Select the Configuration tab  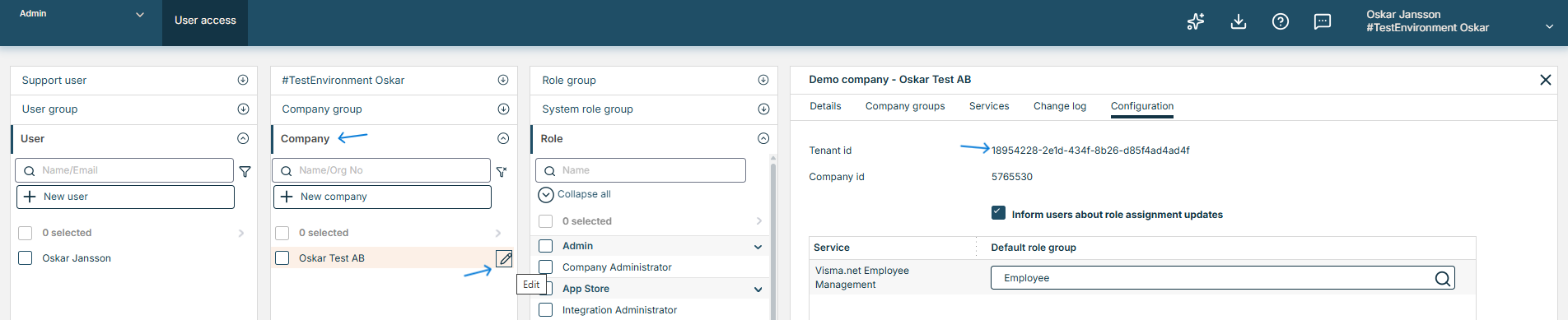coord(1142,106)
